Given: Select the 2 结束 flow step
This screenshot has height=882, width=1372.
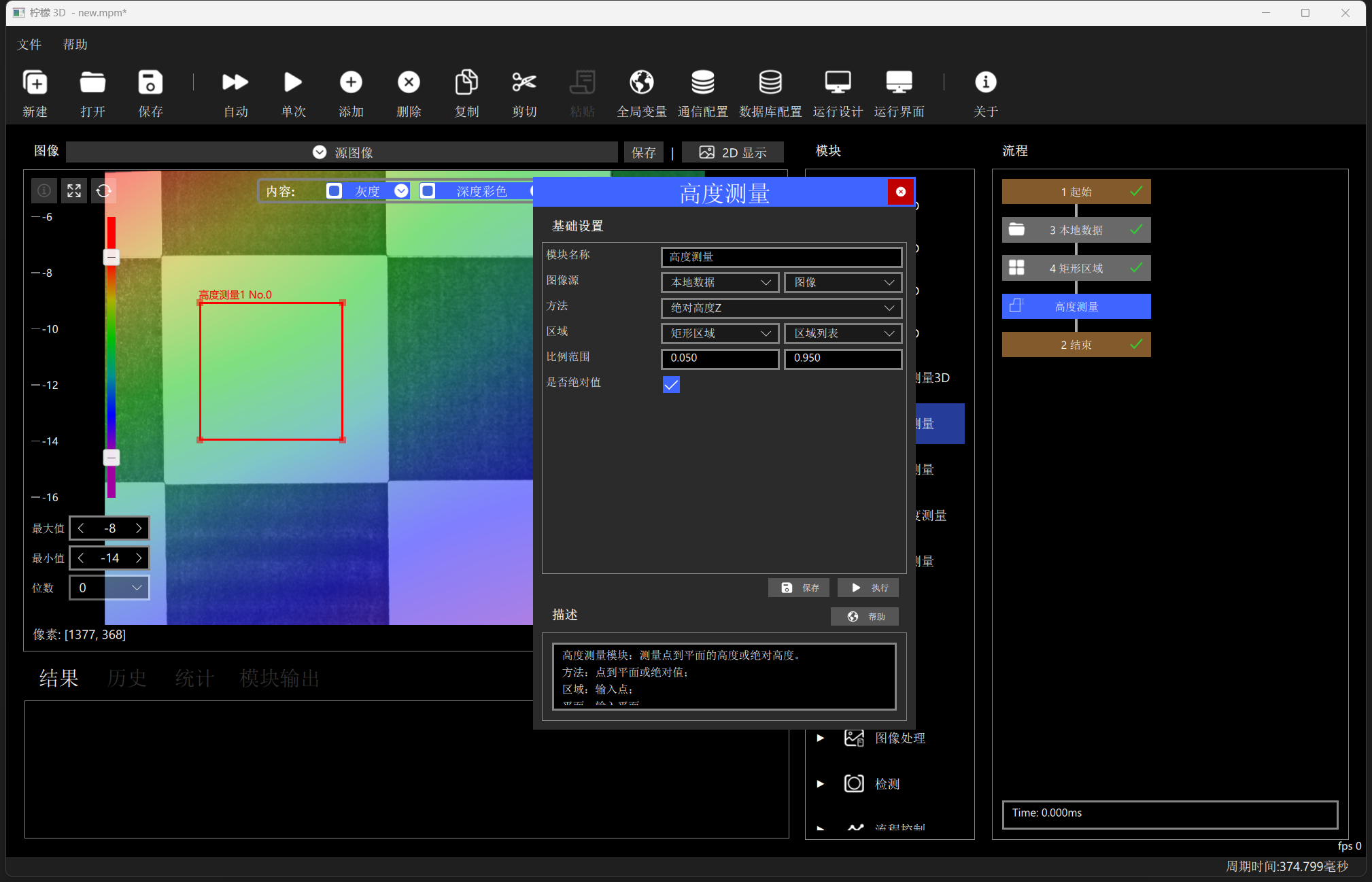Looking at the screenshot, I should 1076,345.
